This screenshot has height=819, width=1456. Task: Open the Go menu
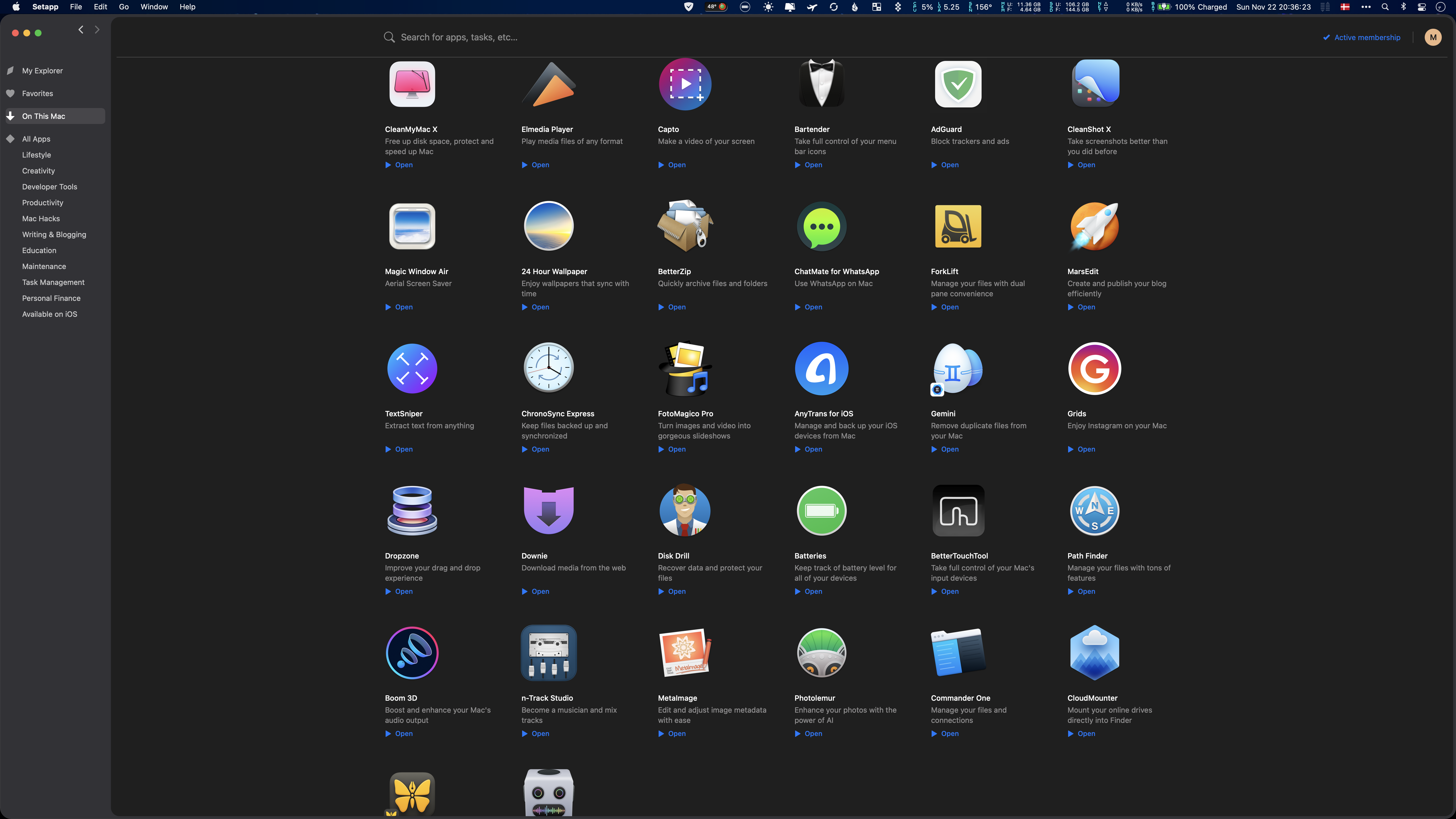[124, 7]
